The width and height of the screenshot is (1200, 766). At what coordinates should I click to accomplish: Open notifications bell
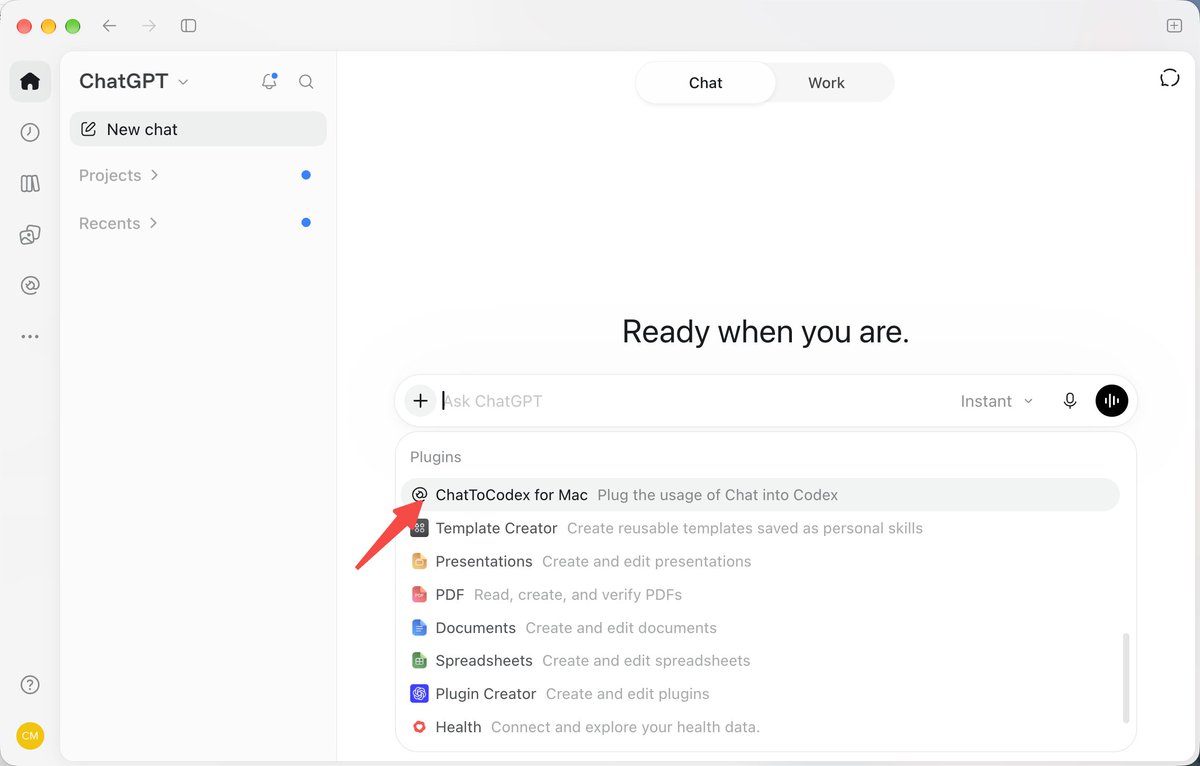(269, 82)
